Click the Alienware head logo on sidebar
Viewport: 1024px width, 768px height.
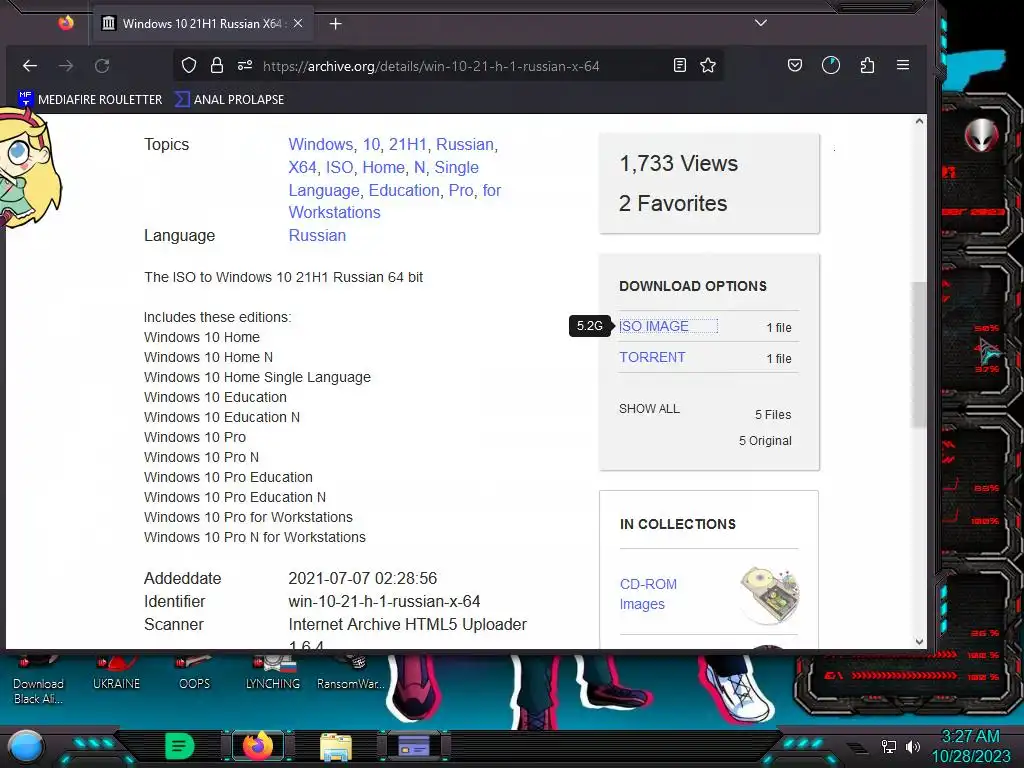pos(982,135)
